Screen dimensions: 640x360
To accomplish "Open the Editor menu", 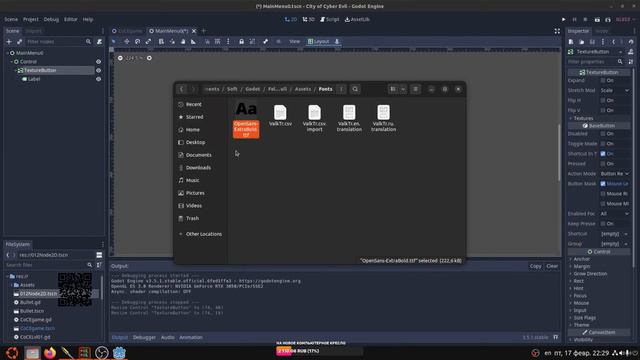I will [x=71, y=19].
